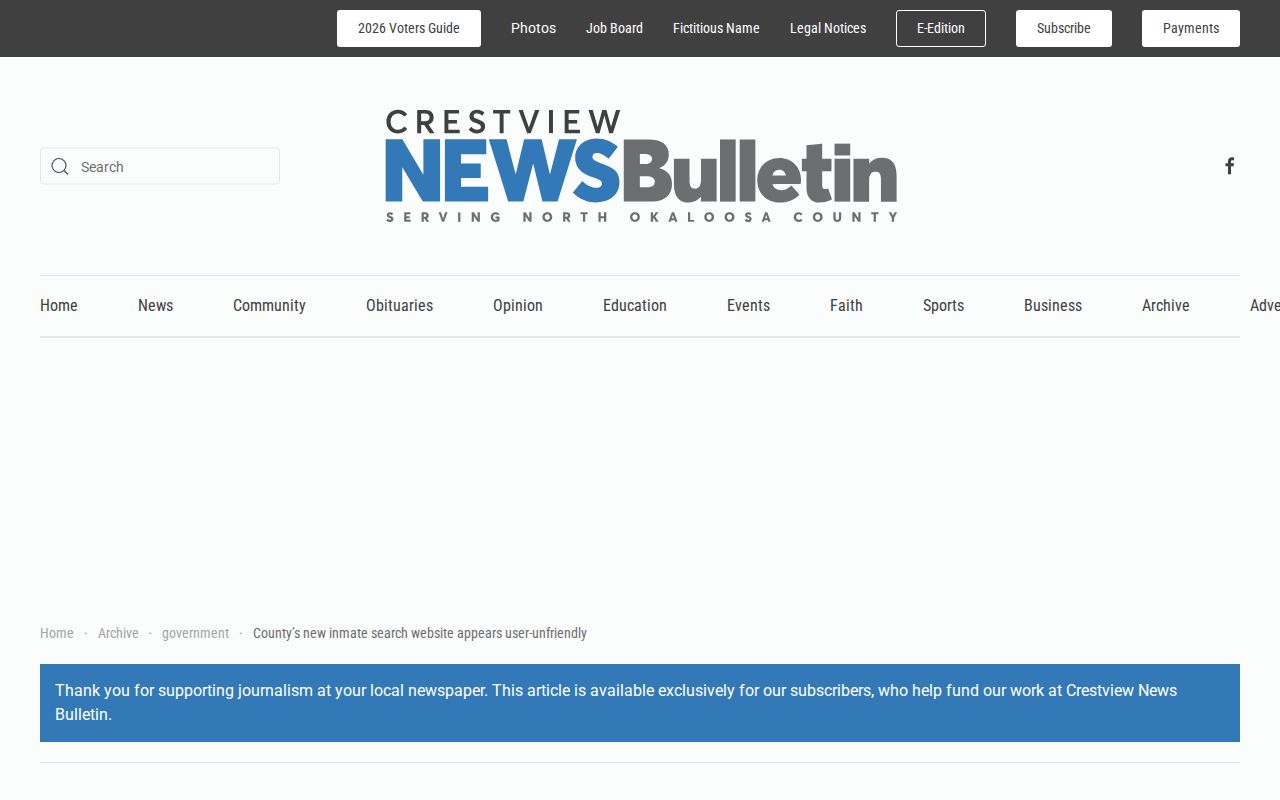Click the Crestview News Bulletin logo
The height and width of the screenshot is (800, 1280).
point(641,166)
